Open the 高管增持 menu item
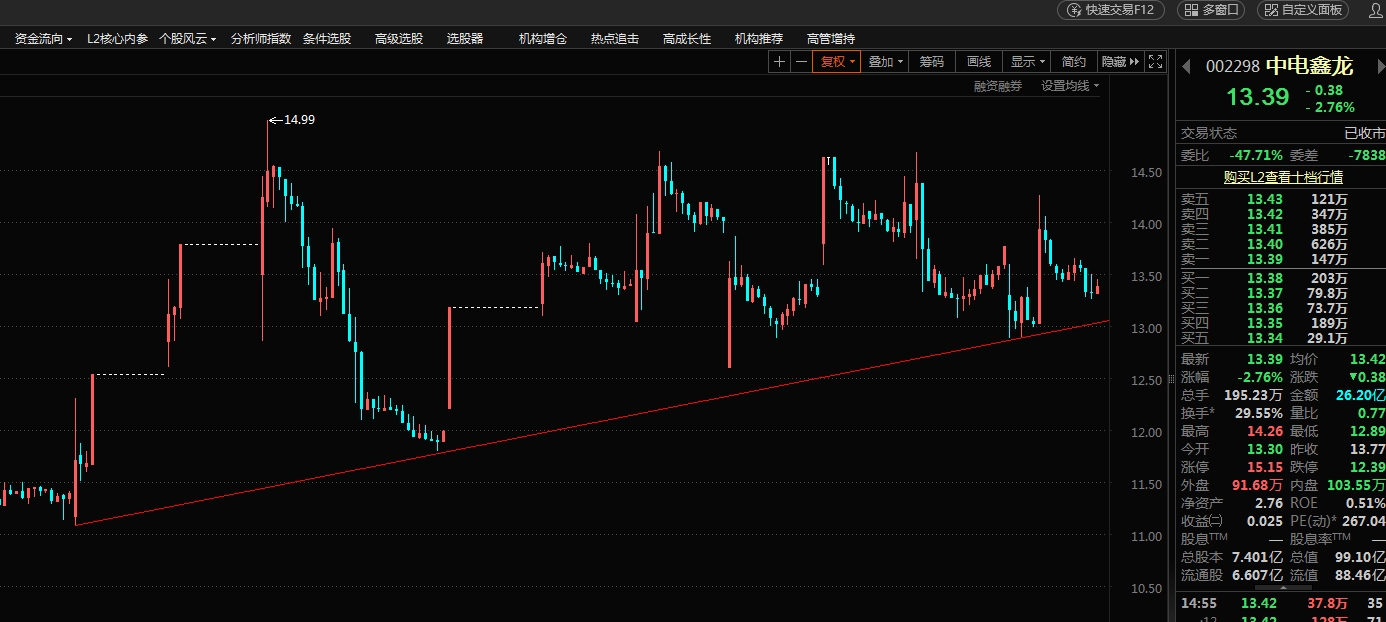Screen dimensions: 1386x622 pyautogui.click(x=831, y=39)
